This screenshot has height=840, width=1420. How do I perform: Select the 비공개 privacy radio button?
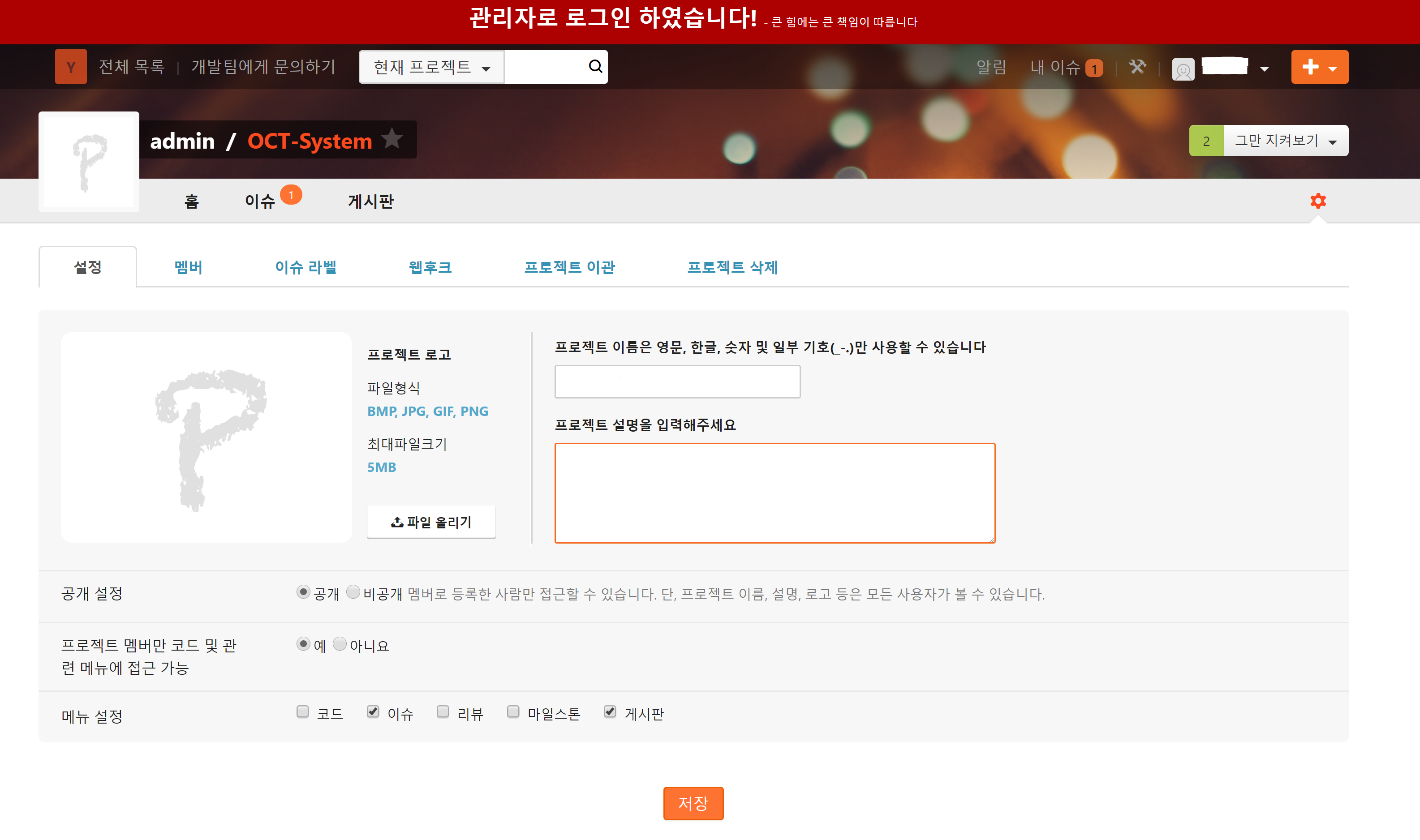[x=353, y=593]
